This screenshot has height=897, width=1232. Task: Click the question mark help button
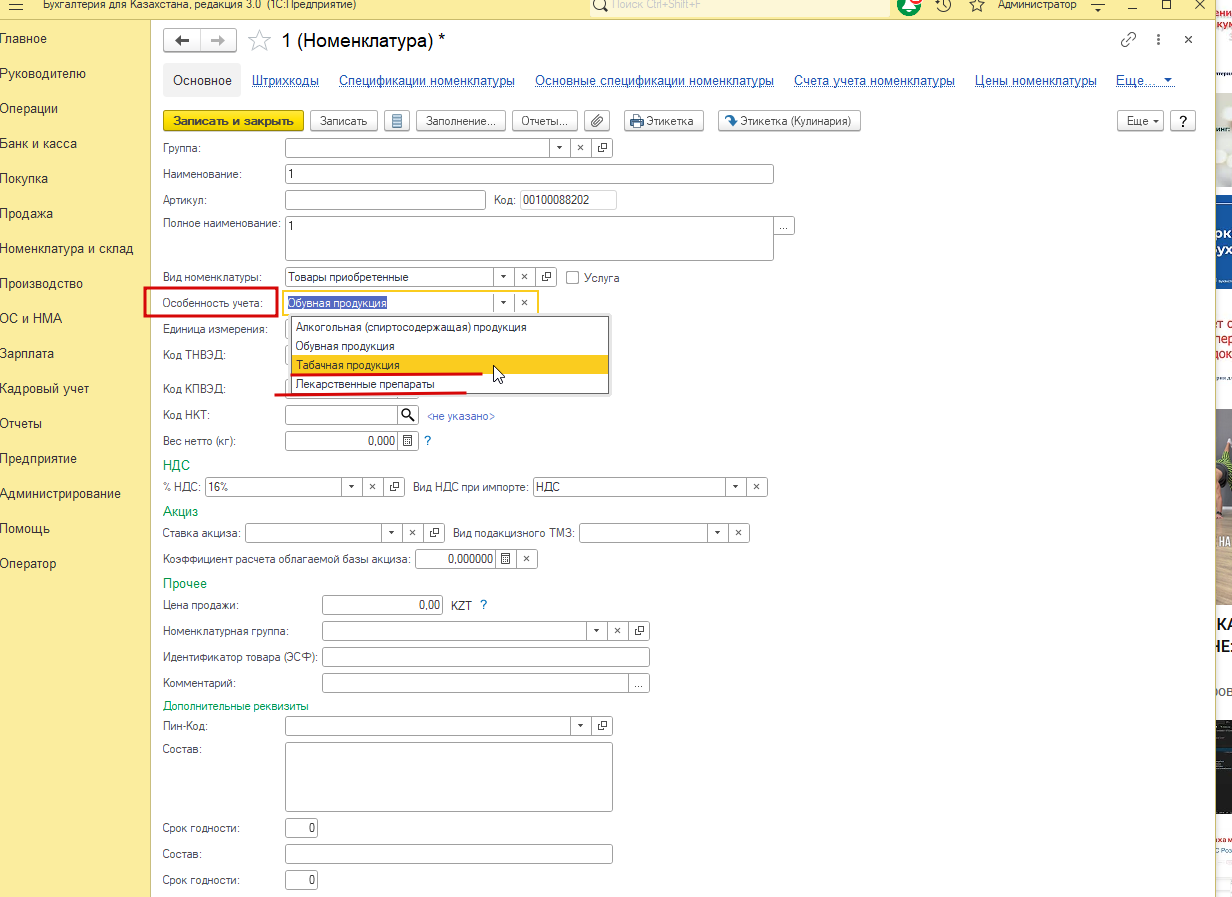[1183, 121]
